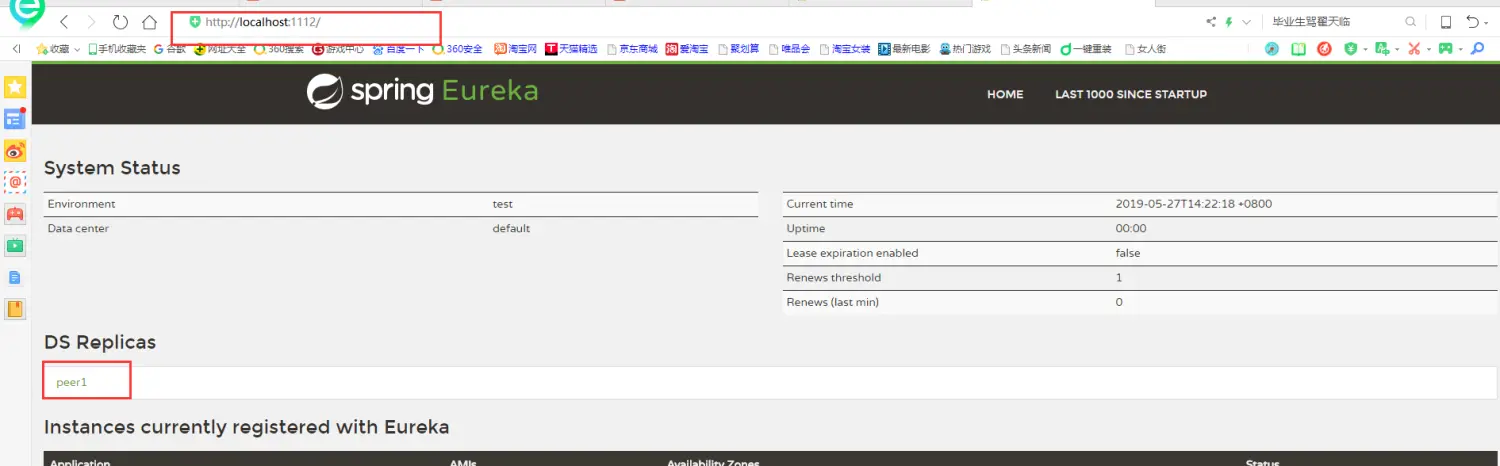Viewport: 1500px width, 466px height.
Task: Open the @ mail sidebar icon
Action: [15, 182]
